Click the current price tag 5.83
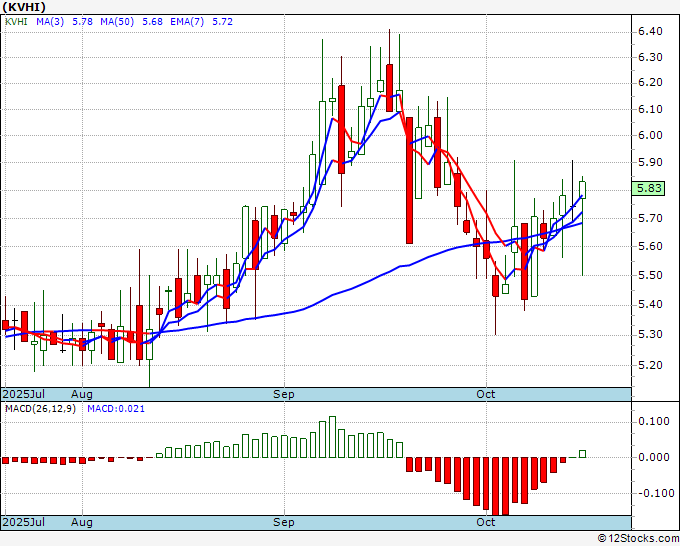This screenshot has width=680, height=546. point(648,188)
